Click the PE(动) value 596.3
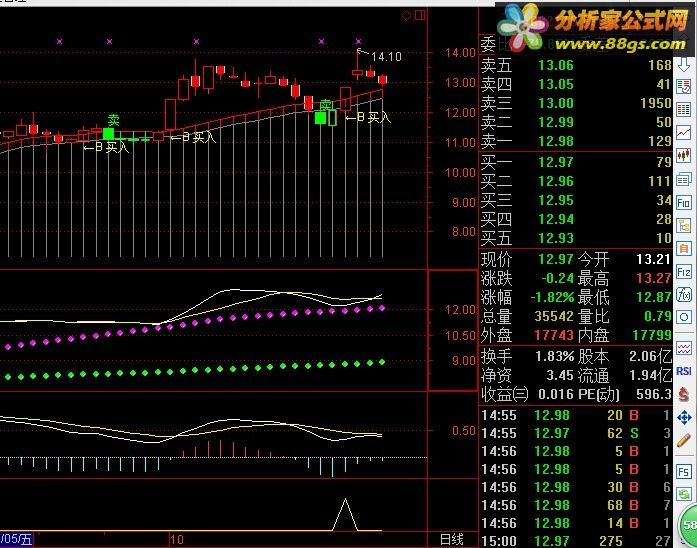697x548 pixels. 653,394
